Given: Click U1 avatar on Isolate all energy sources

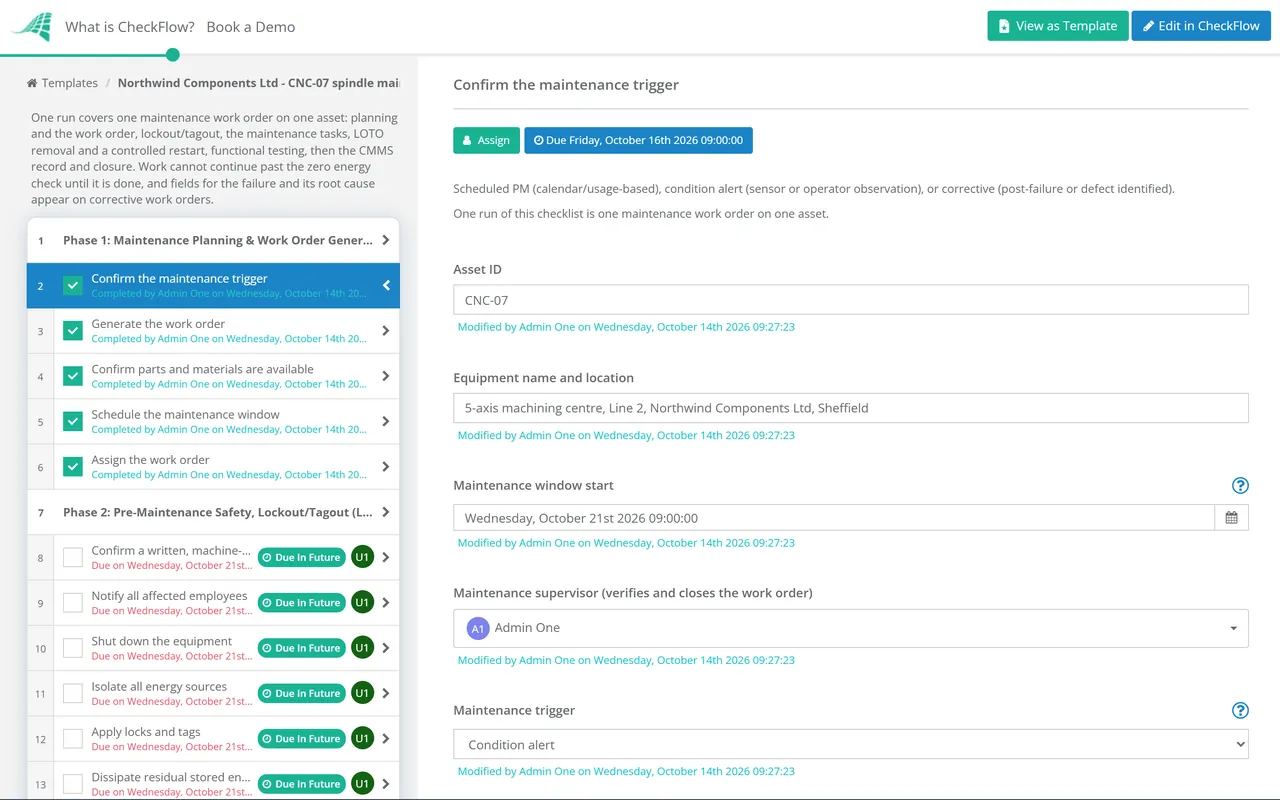Looking at the screenshot, I should coord(362,693).
